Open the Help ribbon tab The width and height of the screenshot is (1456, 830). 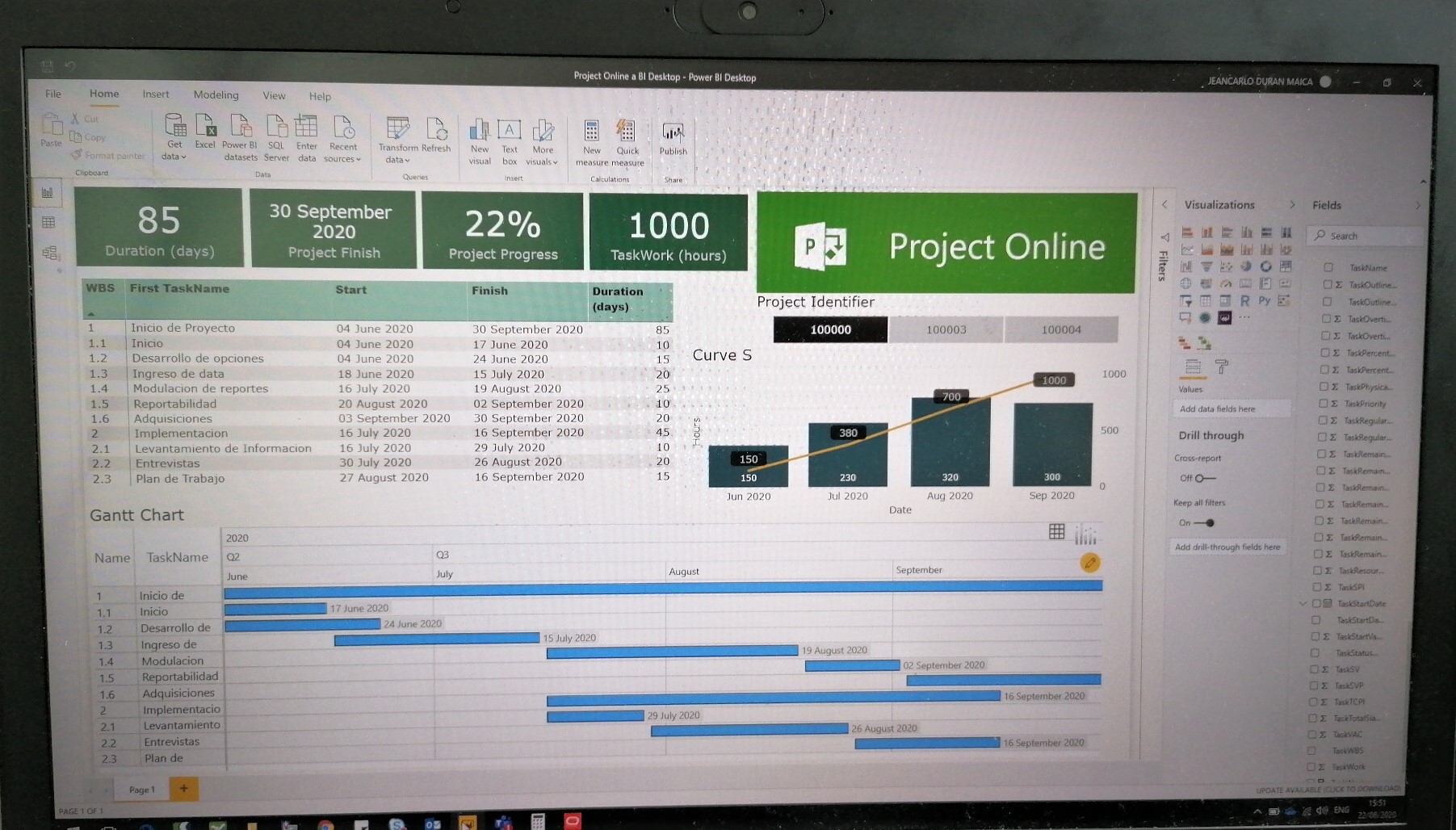(320, 96)
